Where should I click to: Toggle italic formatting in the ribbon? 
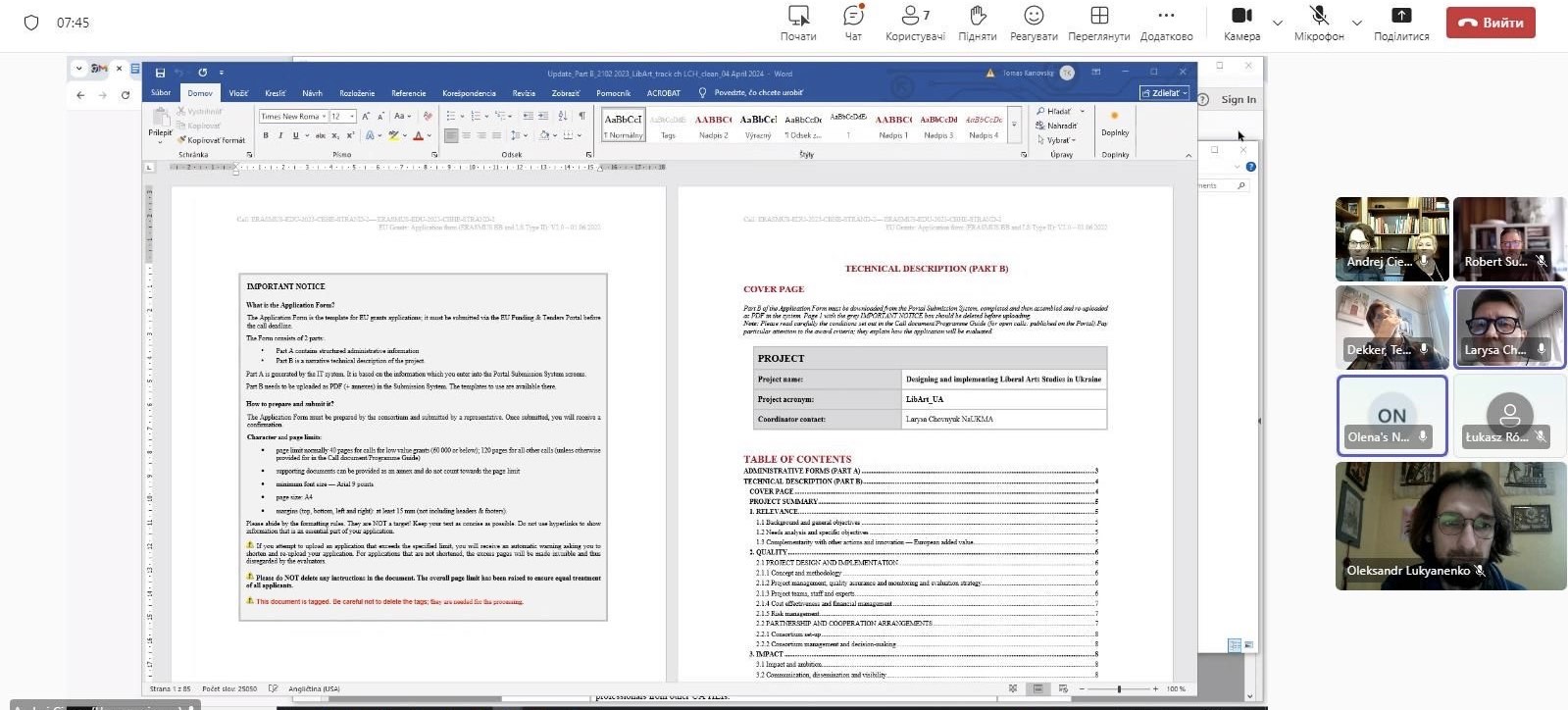click(x=280, y=135)
